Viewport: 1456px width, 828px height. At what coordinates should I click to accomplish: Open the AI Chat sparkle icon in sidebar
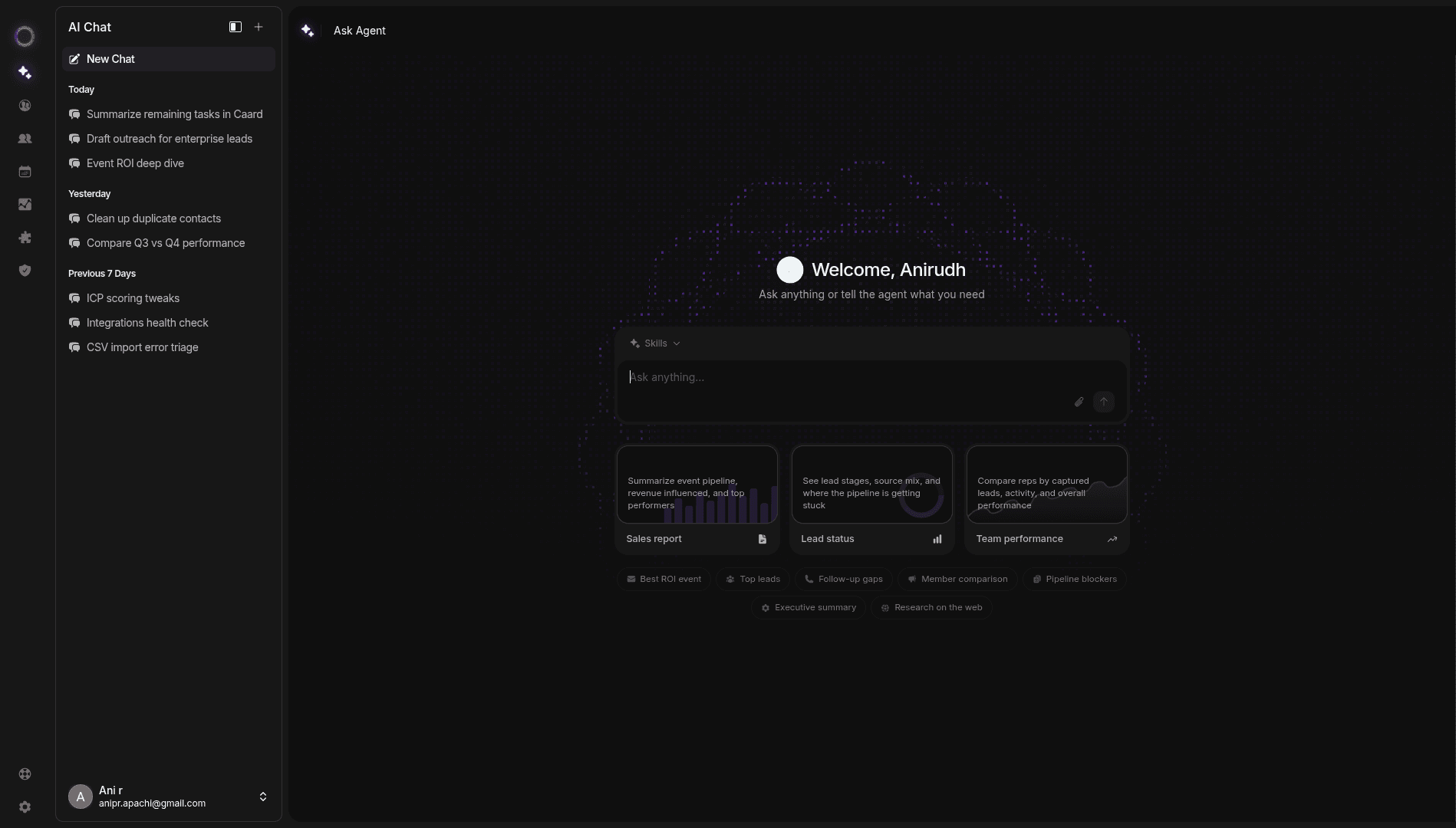(x=25, y=72)
